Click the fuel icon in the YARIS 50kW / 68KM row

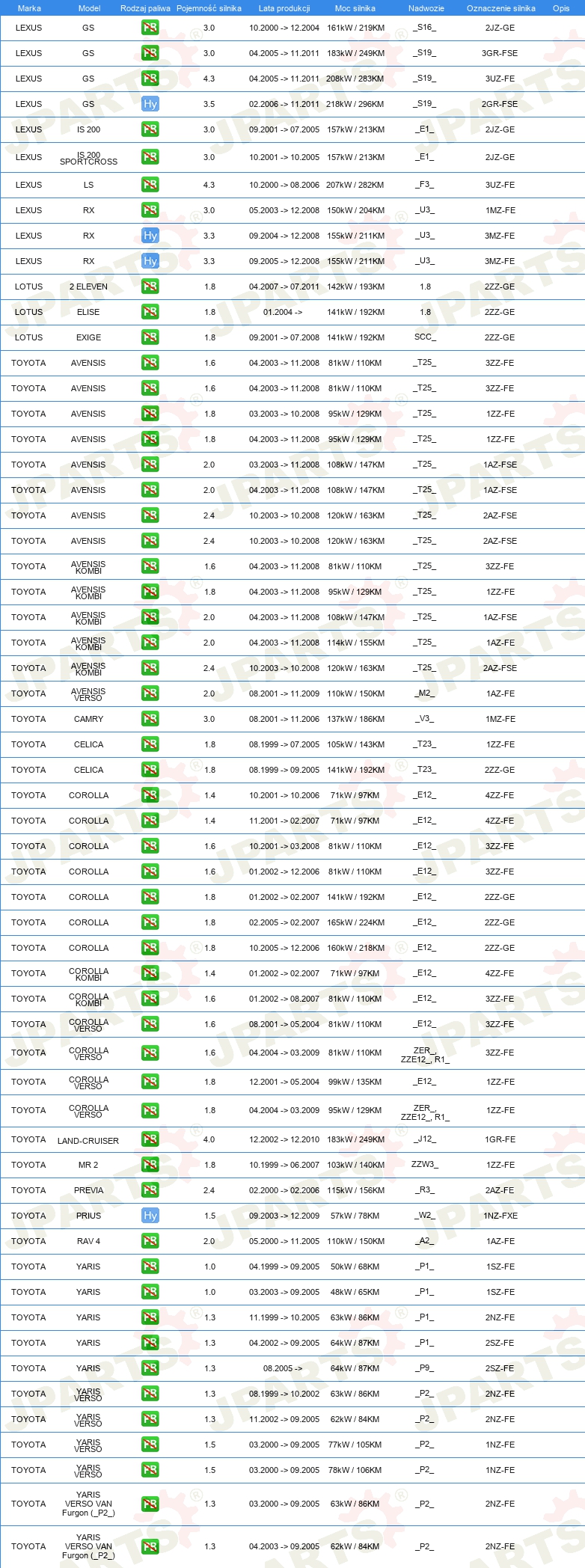(150, 1267)
